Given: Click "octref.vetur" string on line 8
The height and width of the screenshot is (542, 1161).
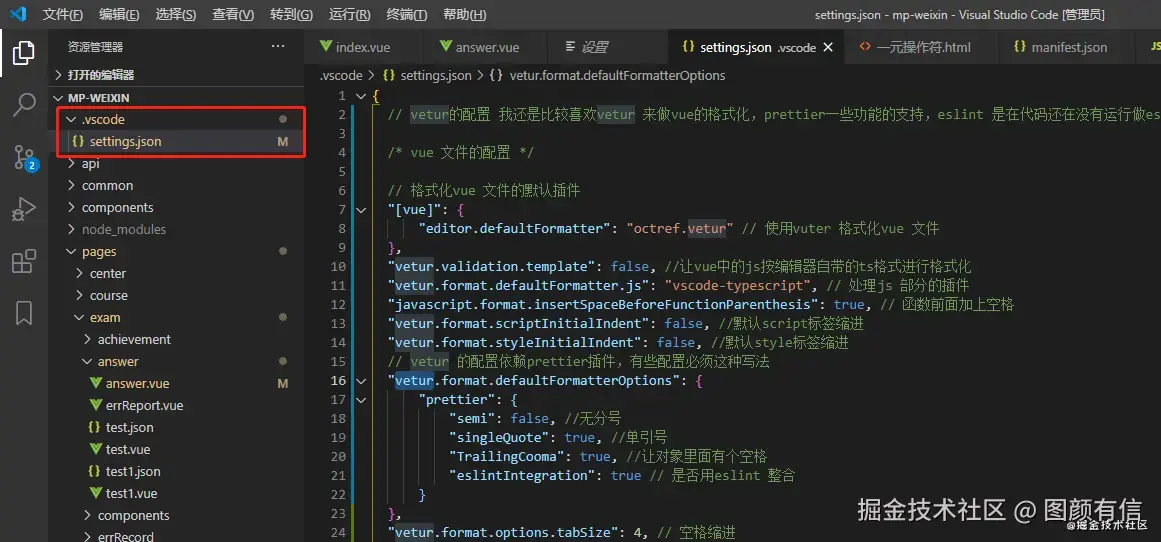Looking at the screenshot, I should point(680,228).
